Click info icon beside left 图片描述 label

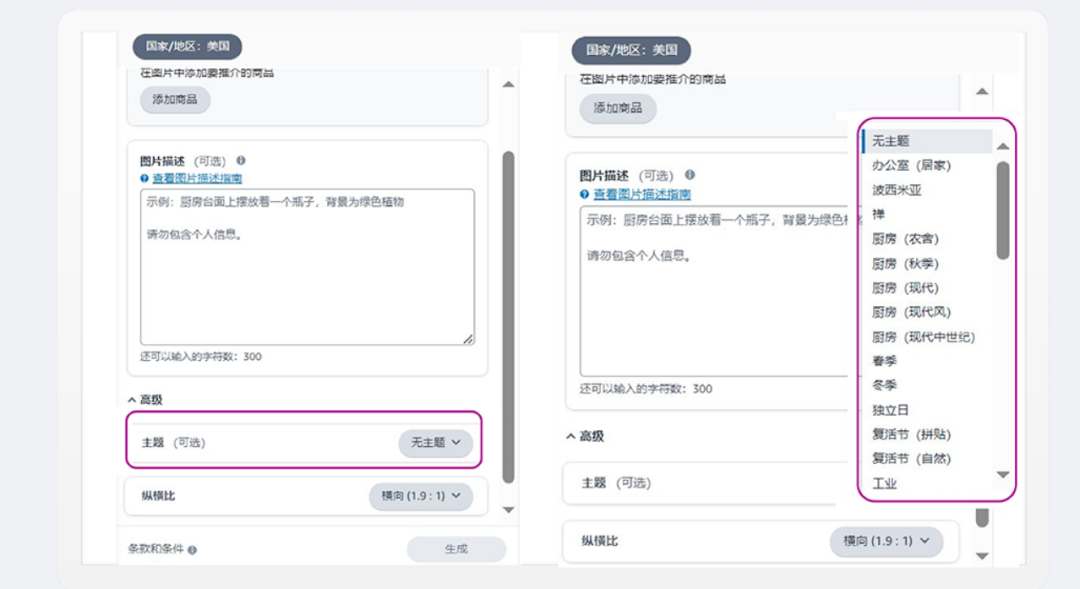click(x=241, y=161)
